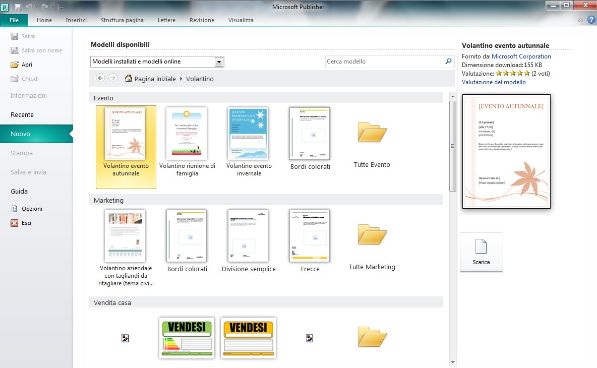Open the Recente section
Screen dimensions: 597x368
click(x=22, y=115)
